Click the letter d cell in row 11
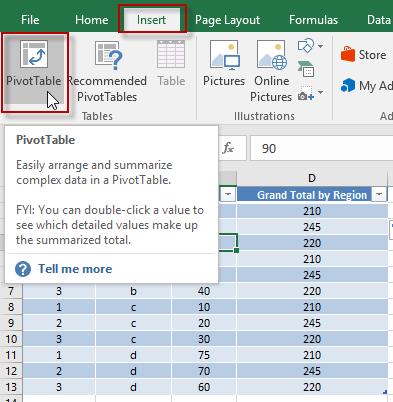 (x=133, y=355)
